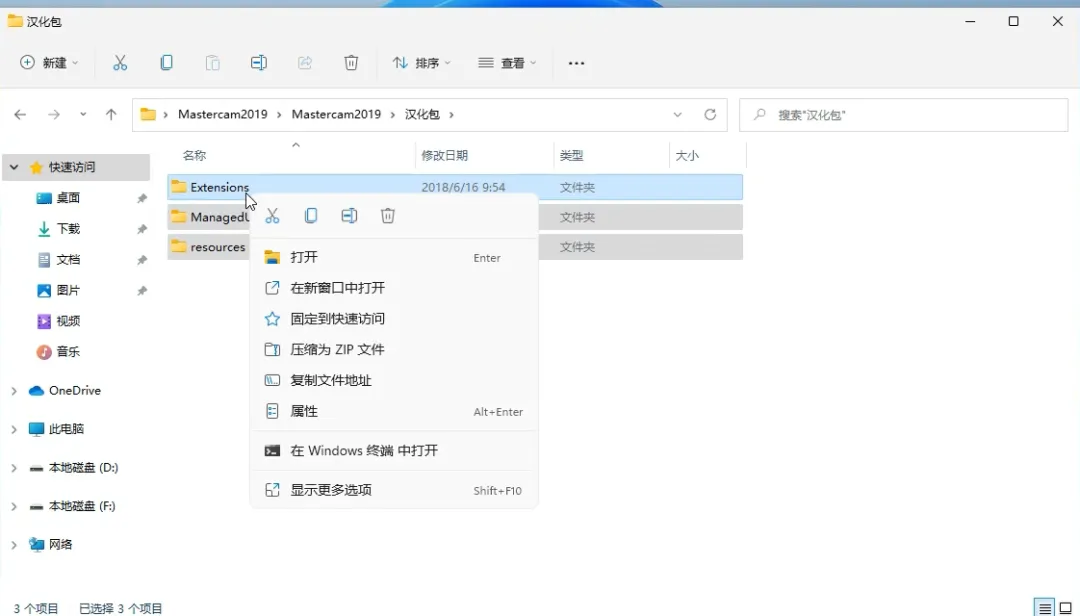Screen dimensions: 1080x616
Task: Choose Open in Windows Terminal
Action: [x=393, y=451]
